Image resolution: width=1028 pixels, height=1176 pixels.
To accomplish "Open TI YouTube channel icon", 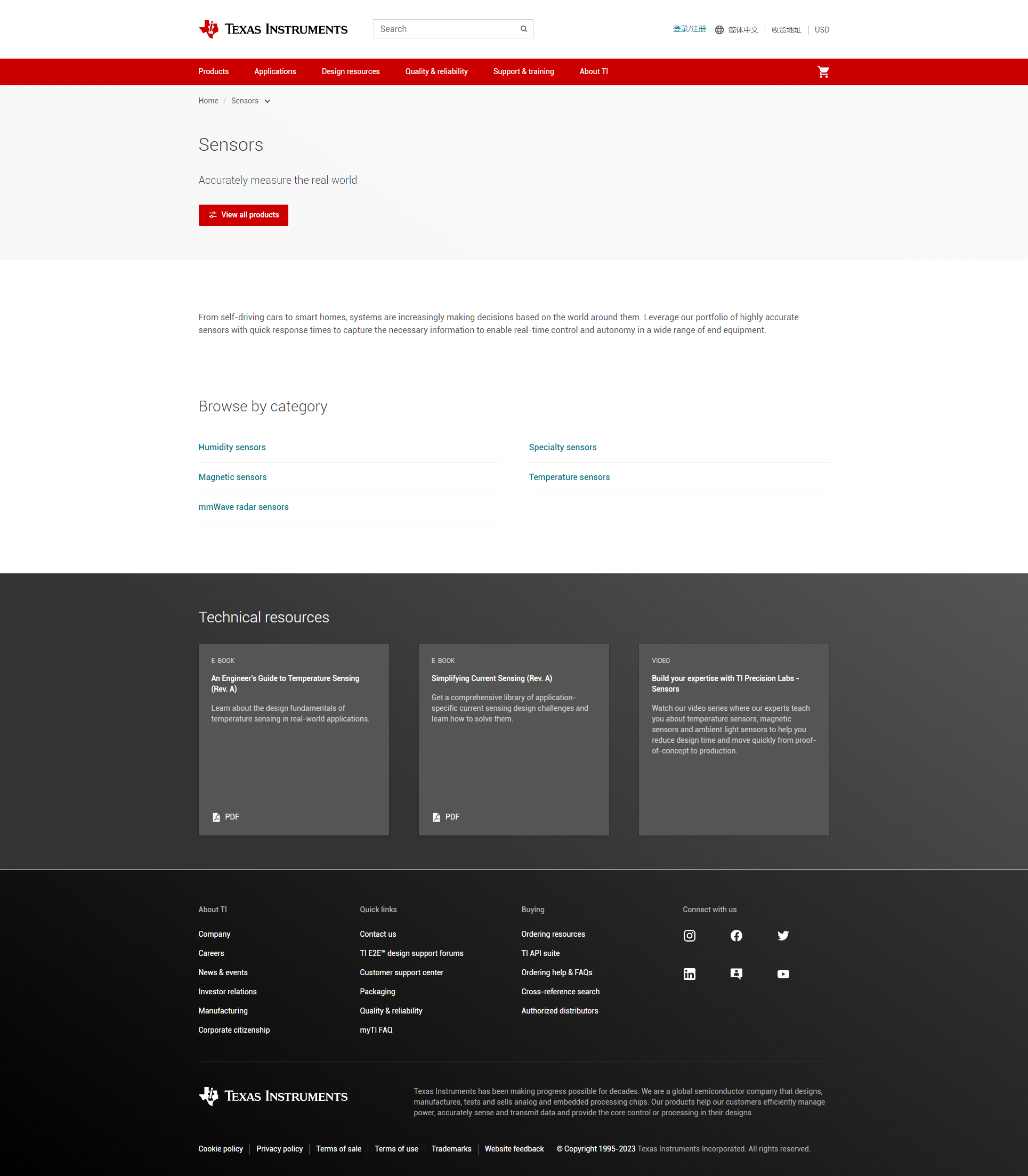I will pos(783,974).
